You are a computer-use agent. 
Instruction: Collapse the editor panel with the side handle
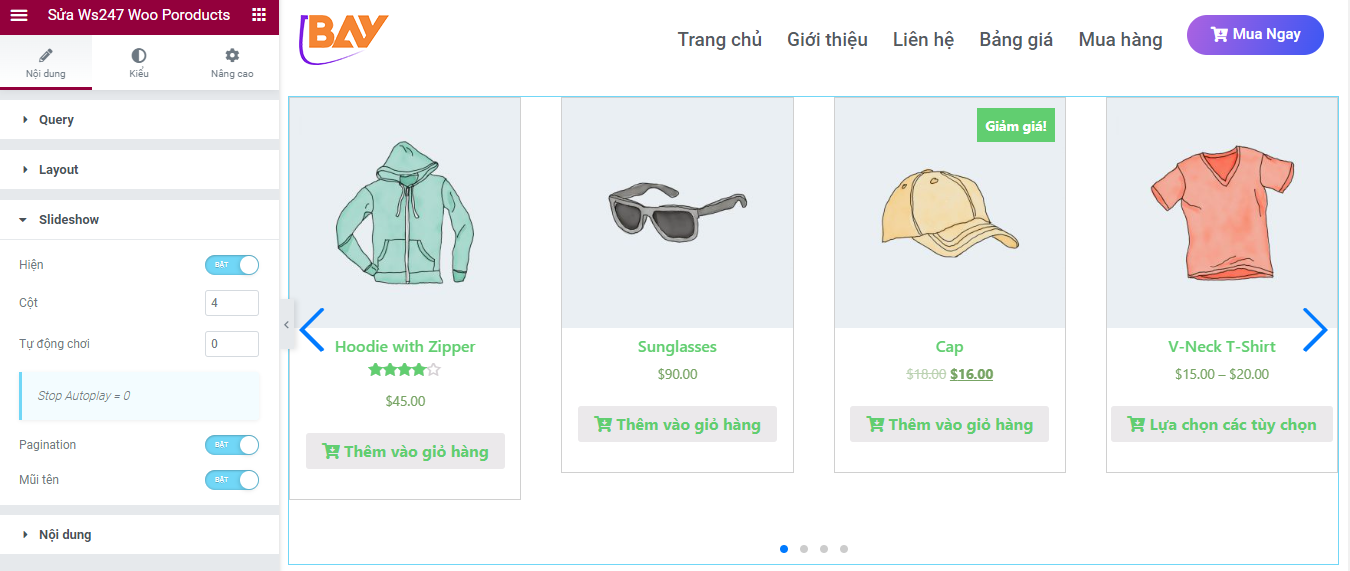(286, 324)
